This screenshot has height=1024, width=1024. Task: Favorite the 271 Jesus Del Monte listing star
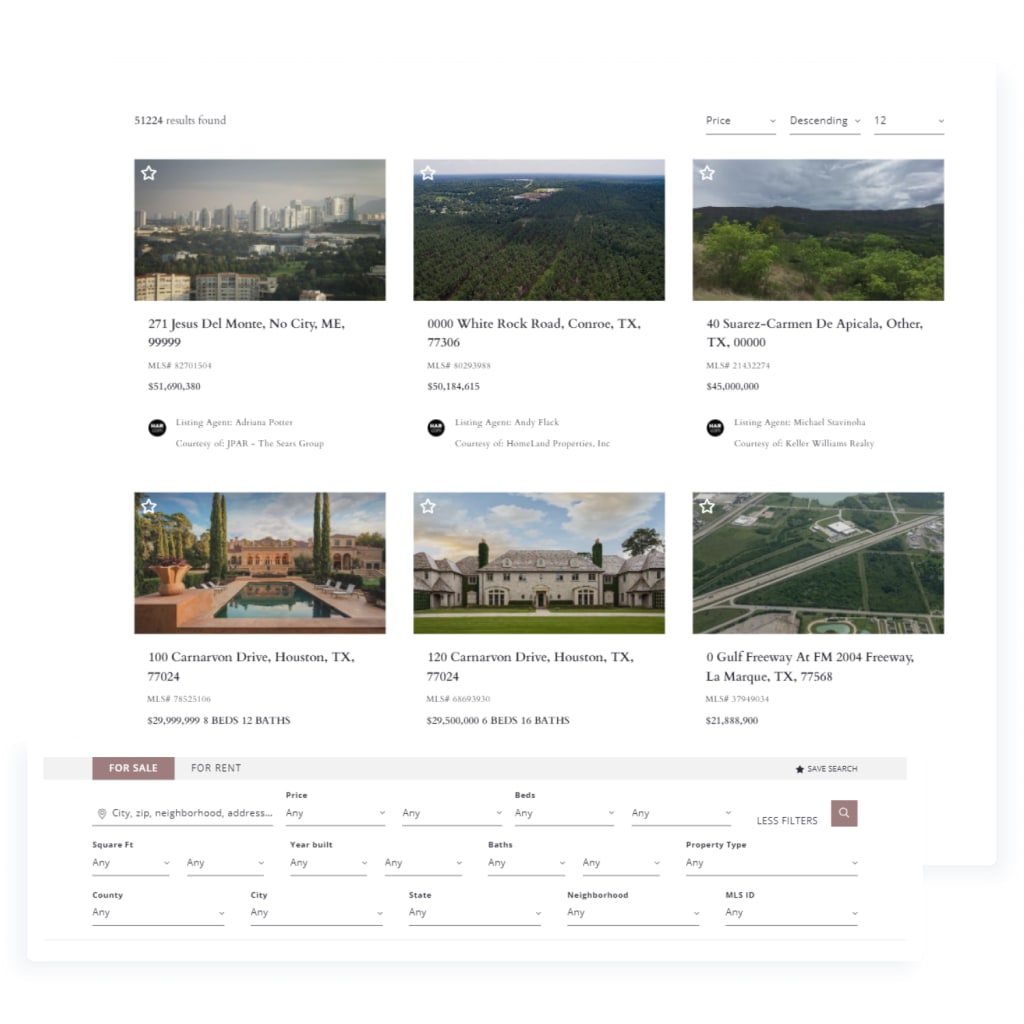coord(148,172)
